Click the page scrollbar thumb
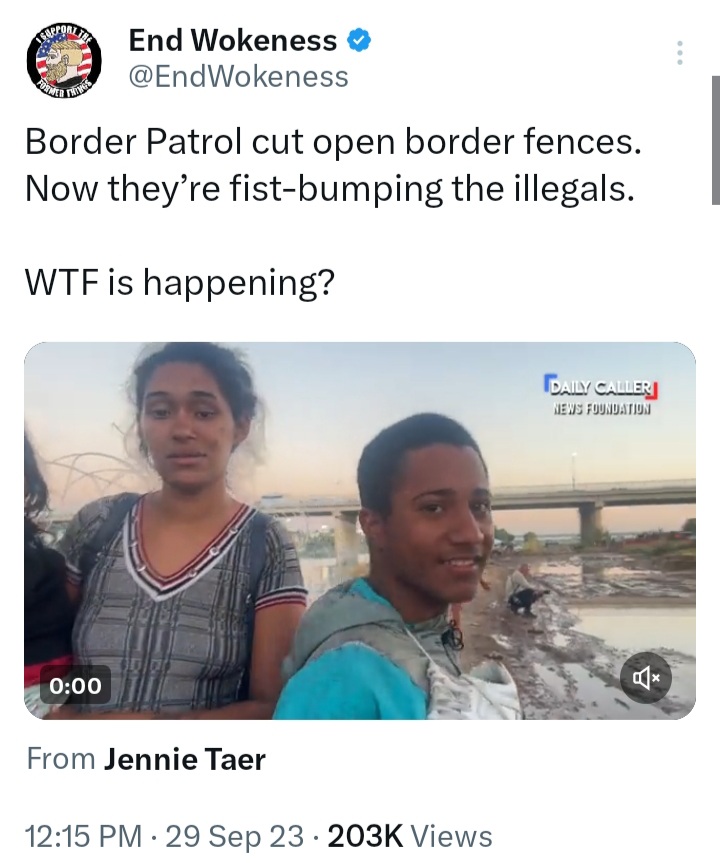 coord(716,140)
